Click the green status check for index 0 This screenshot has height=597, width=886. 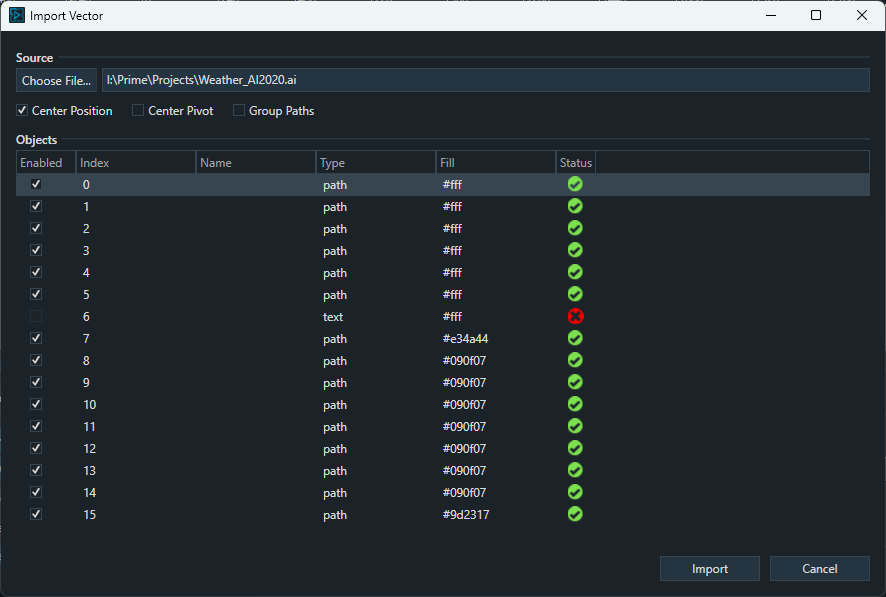pos(575,184)
